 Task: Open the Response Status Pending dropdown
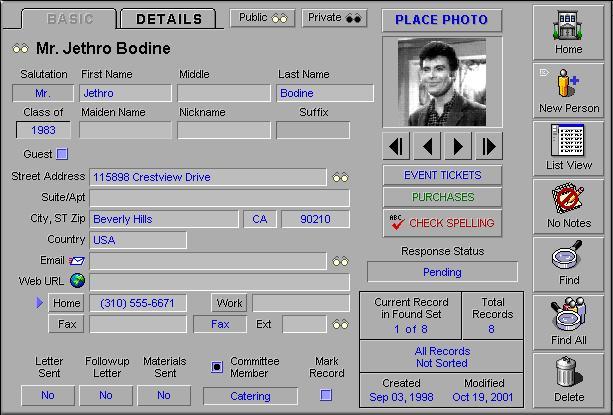[x=442, y=272]
